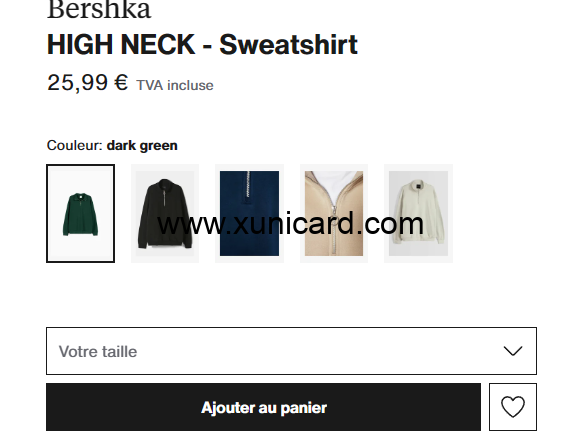Click the Couleur label

click(74, 145)
